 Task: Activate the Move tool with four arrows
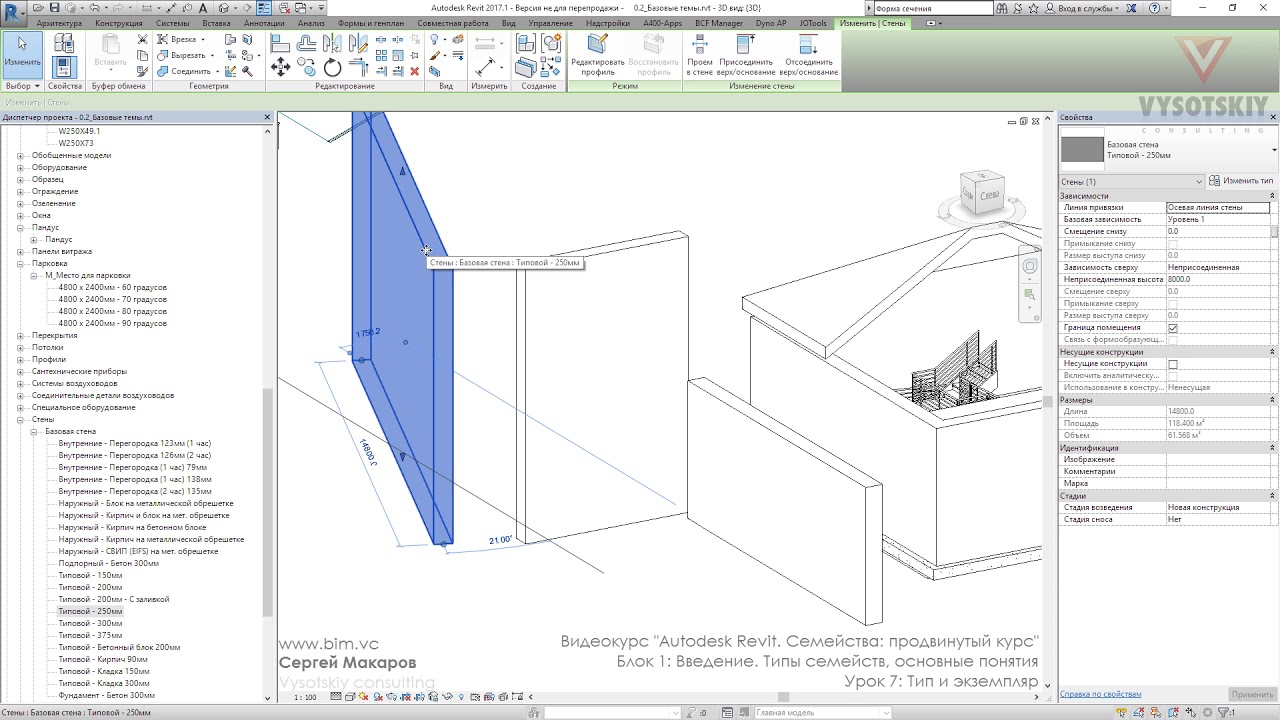coord(280,67)
